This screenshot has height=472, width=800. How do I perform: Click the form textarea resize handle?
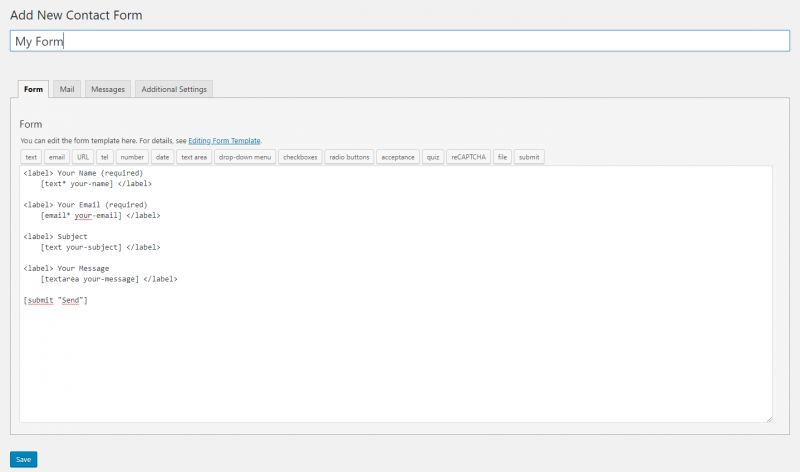click(769, 419)
